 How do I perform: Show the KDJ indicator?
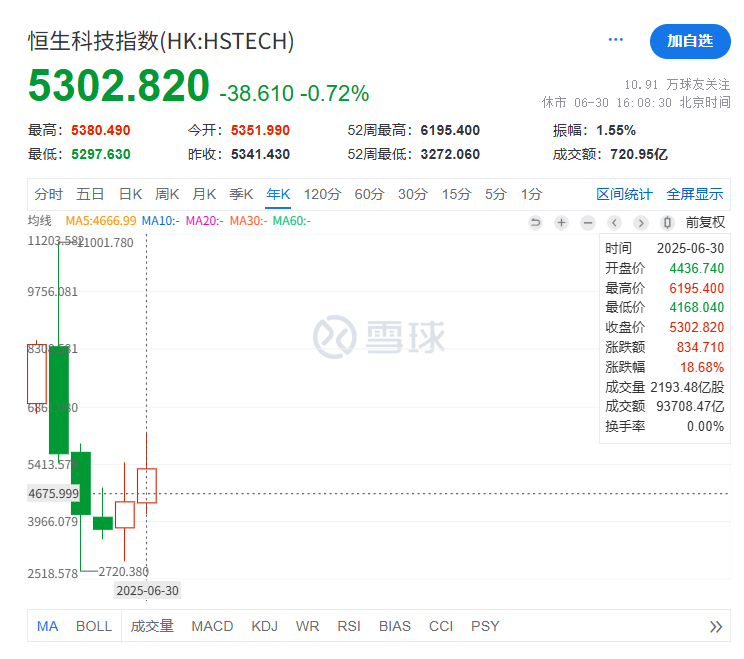[264, 626]
